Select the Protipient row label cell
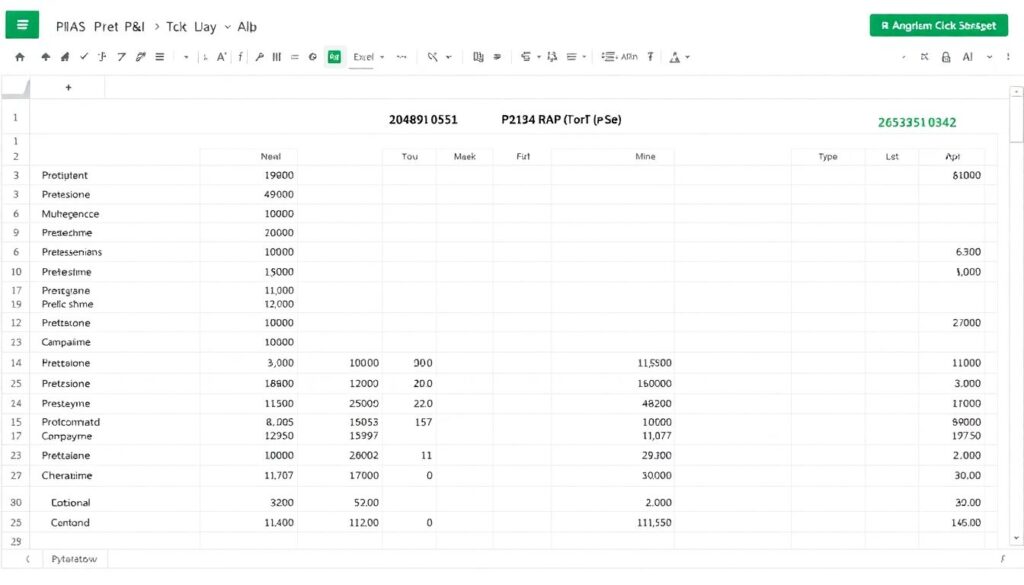The width and height of the screenshot is (1024, 585). pyautogui.click(x=65, y=175)
